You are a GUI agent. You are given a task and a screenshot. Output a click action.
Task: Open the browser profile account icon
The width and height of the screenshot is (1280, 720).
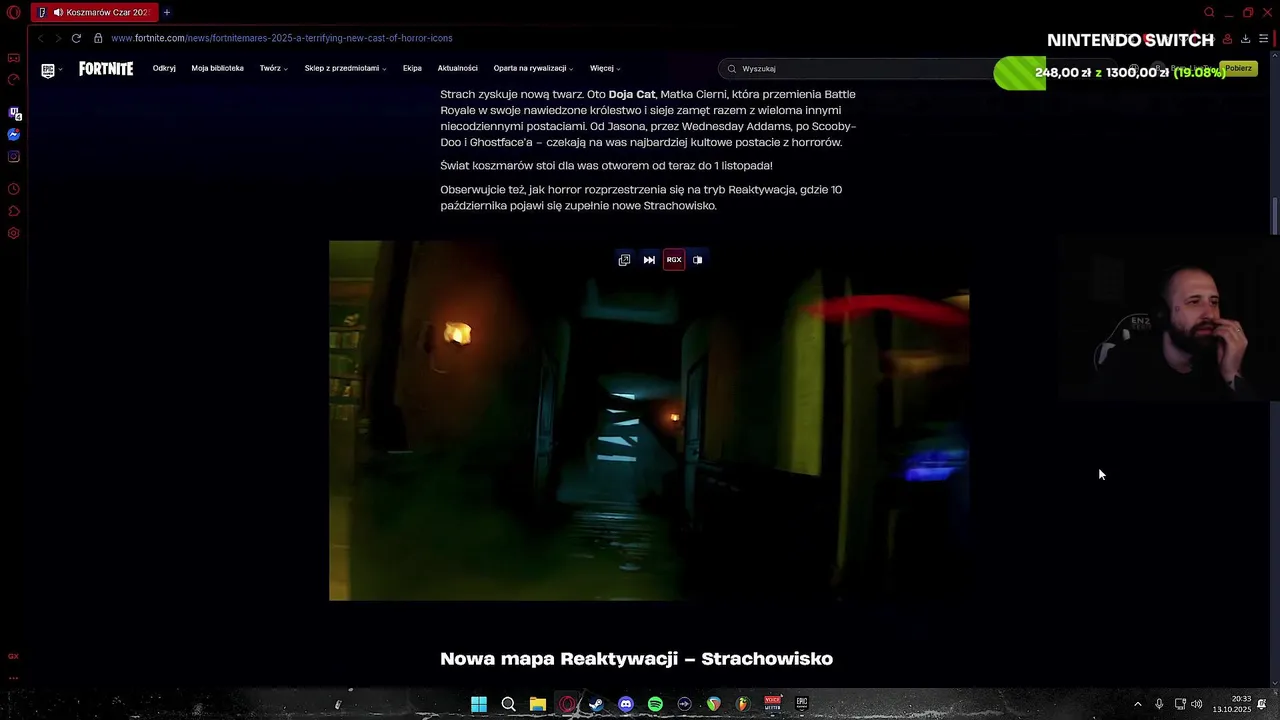point(1227,38)
